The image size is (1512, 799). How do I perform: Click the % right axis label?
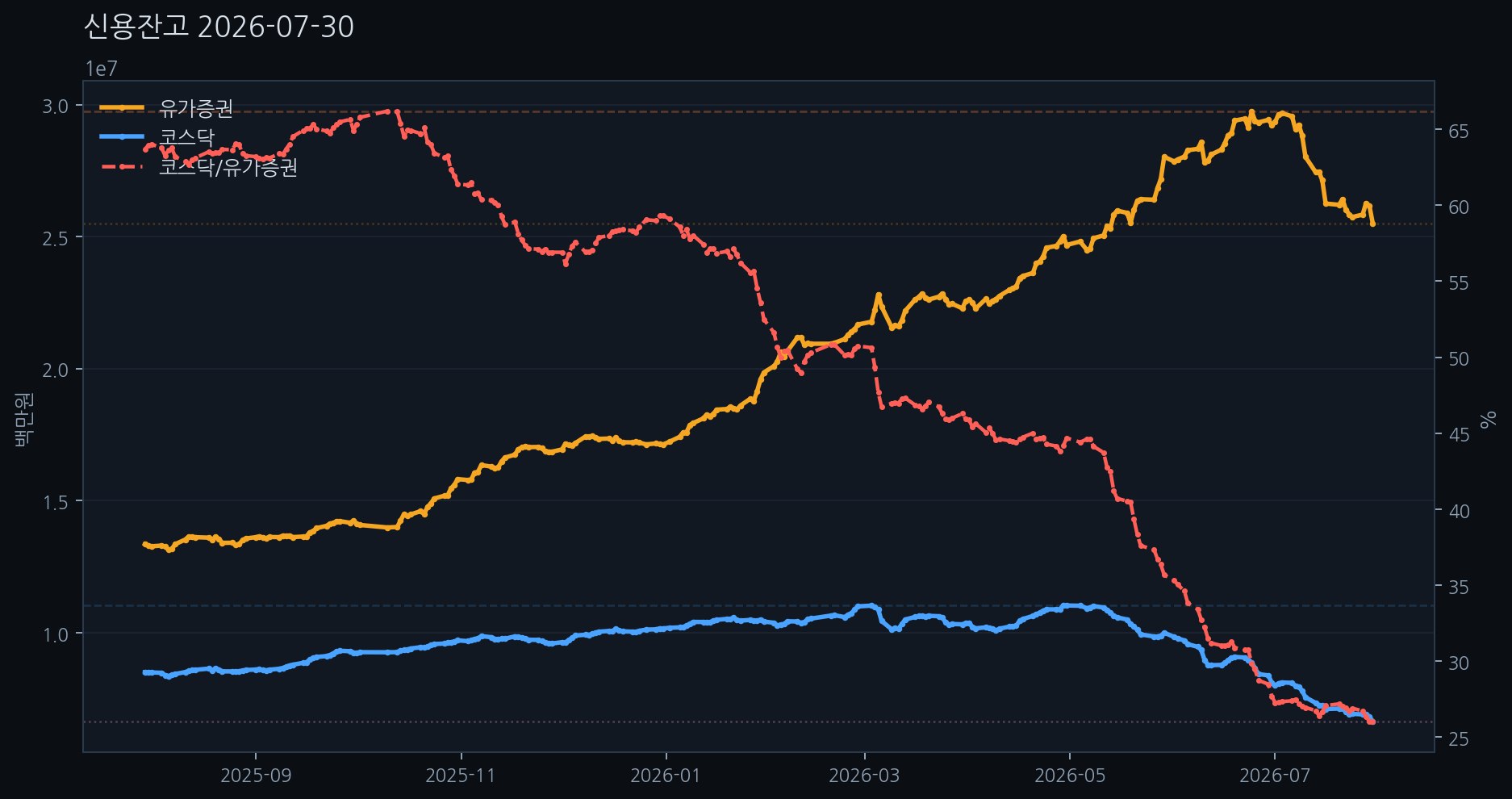pos(1489,418)
